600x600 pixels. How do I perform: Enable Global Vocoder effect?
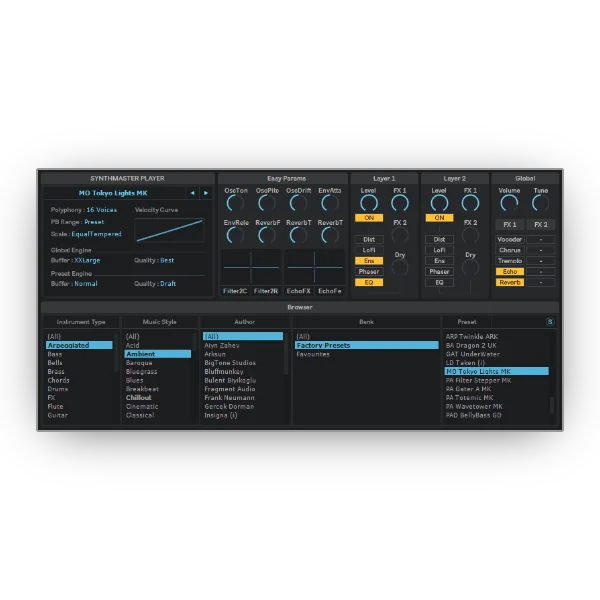point(510,240)
